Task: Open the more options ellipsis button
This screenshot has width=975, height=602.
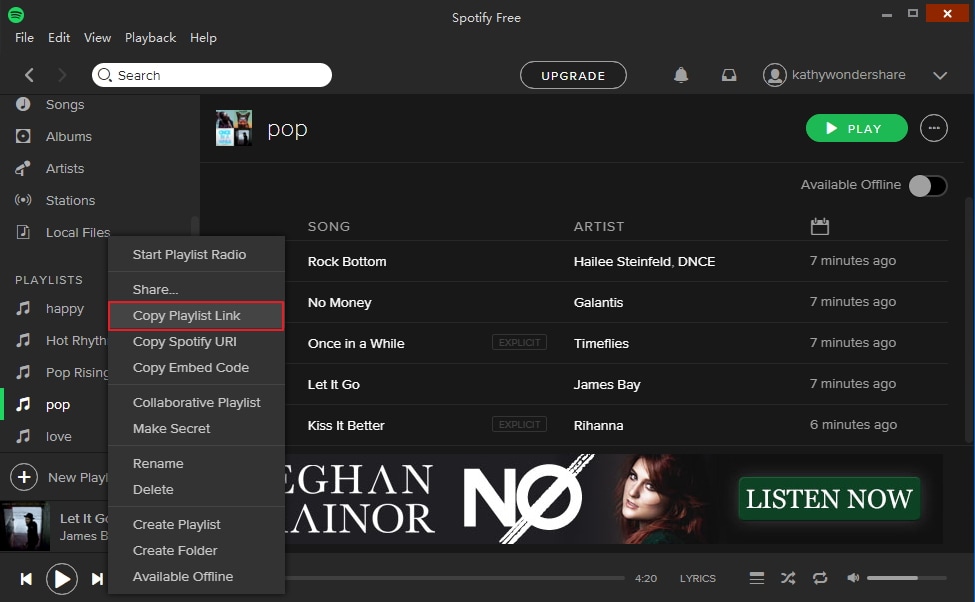Action: point(933,128)
